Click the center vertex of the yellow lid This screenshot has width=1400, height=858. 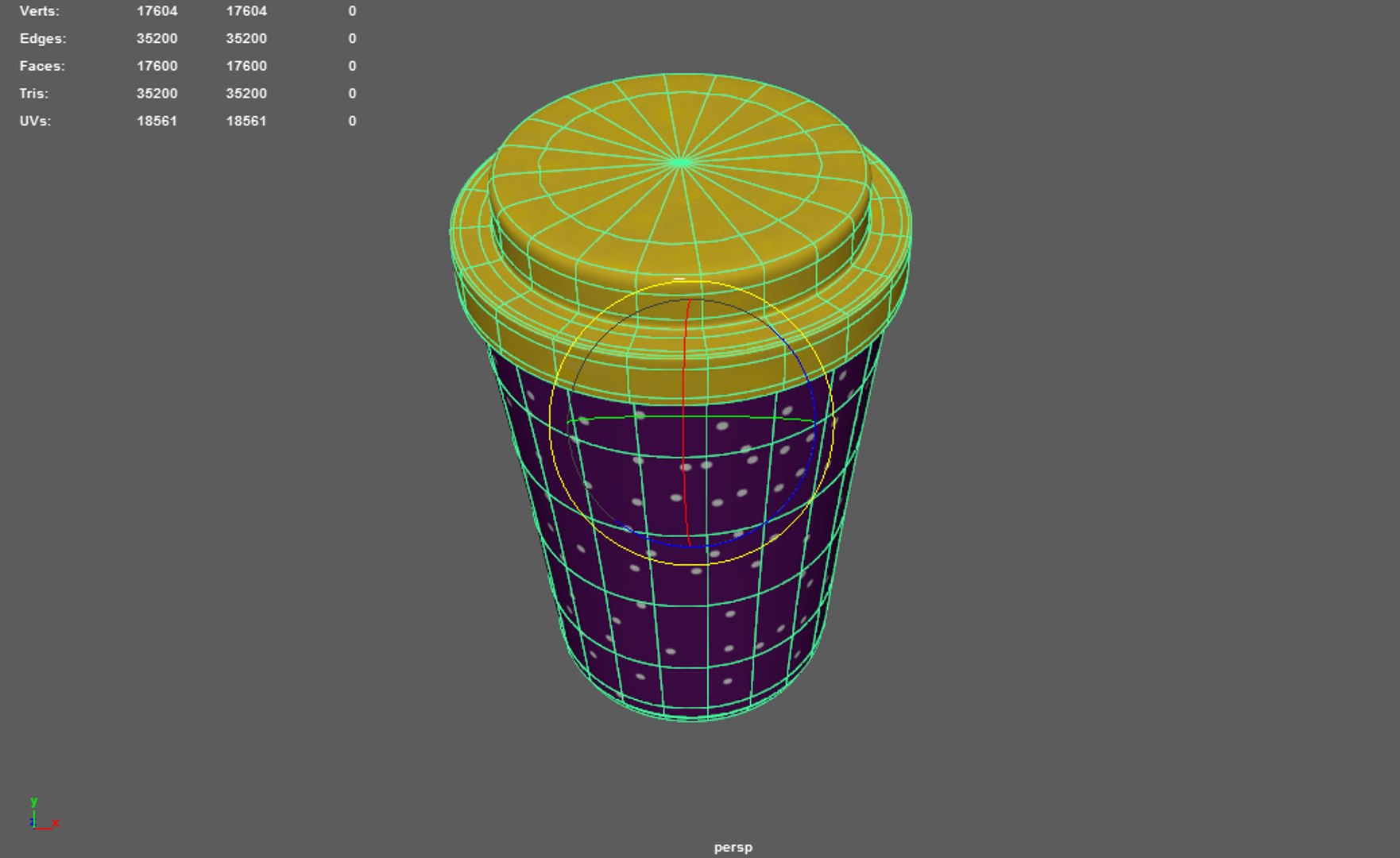click(x=681, y=162)
